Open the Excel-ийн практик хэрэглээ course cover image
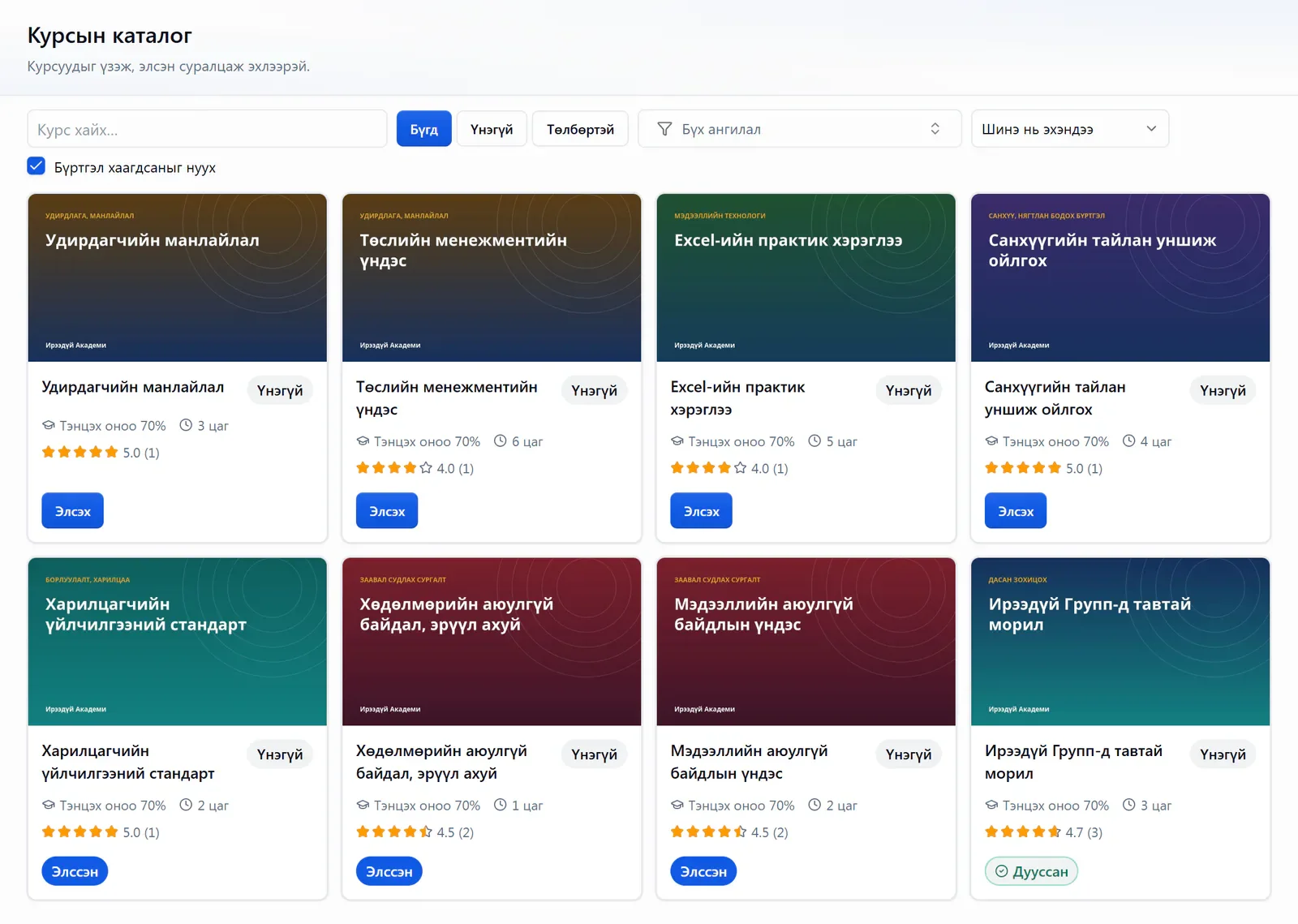1298x924 pixels. click(806, 277)
